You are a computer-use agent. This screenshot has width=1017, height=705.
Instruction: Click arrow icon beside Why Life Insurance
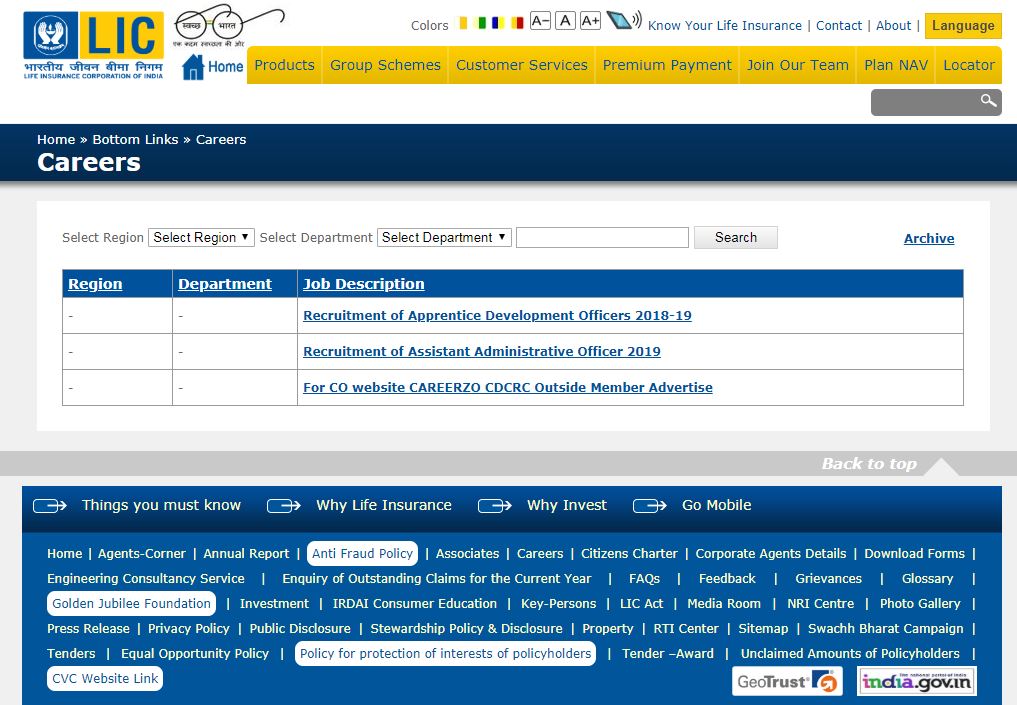point(284,506)
